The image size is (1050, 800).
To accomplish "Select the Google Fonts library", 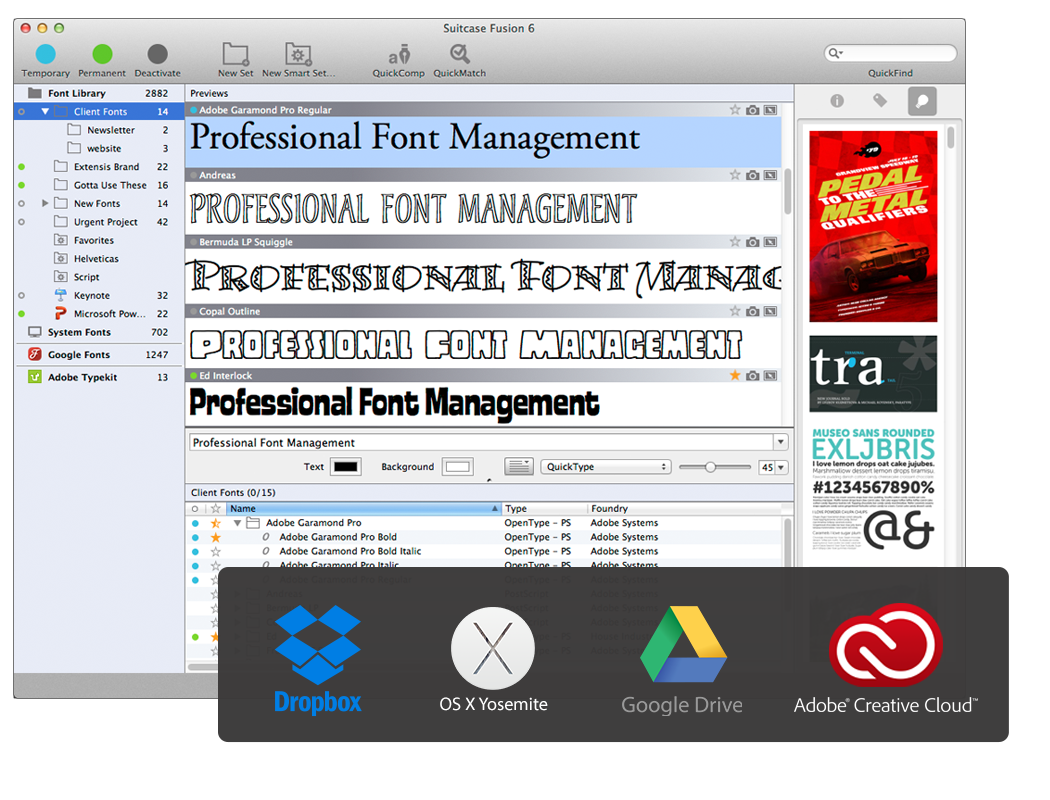I will point(79,355).
